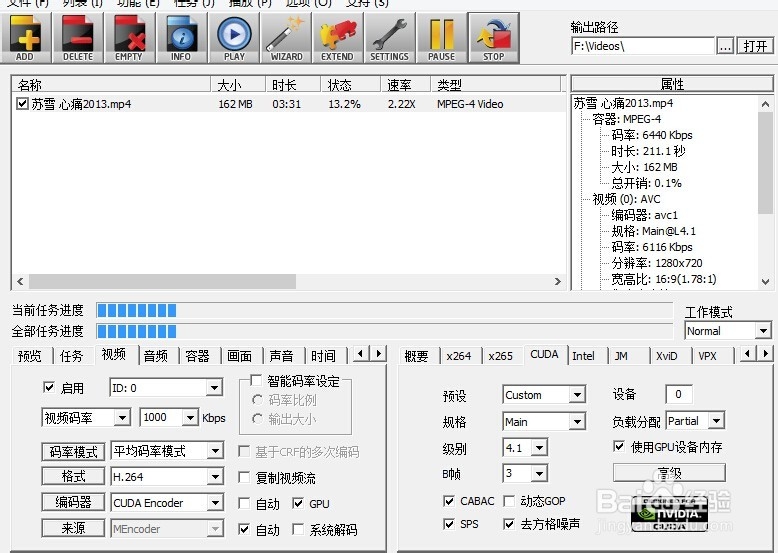
Task: Switch to the 容器 tab
Action: tap(197, 356)
